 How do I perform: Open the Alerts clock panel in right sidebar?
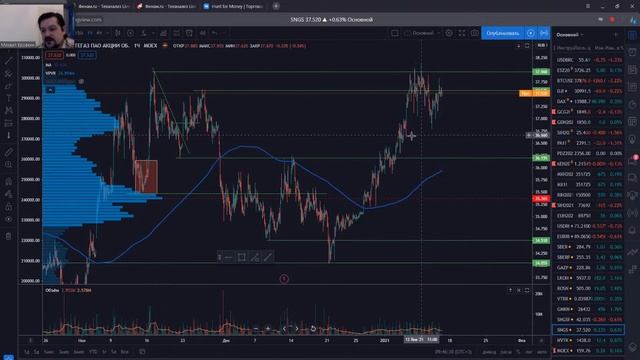pyautogui.click(x=632, y=53)
